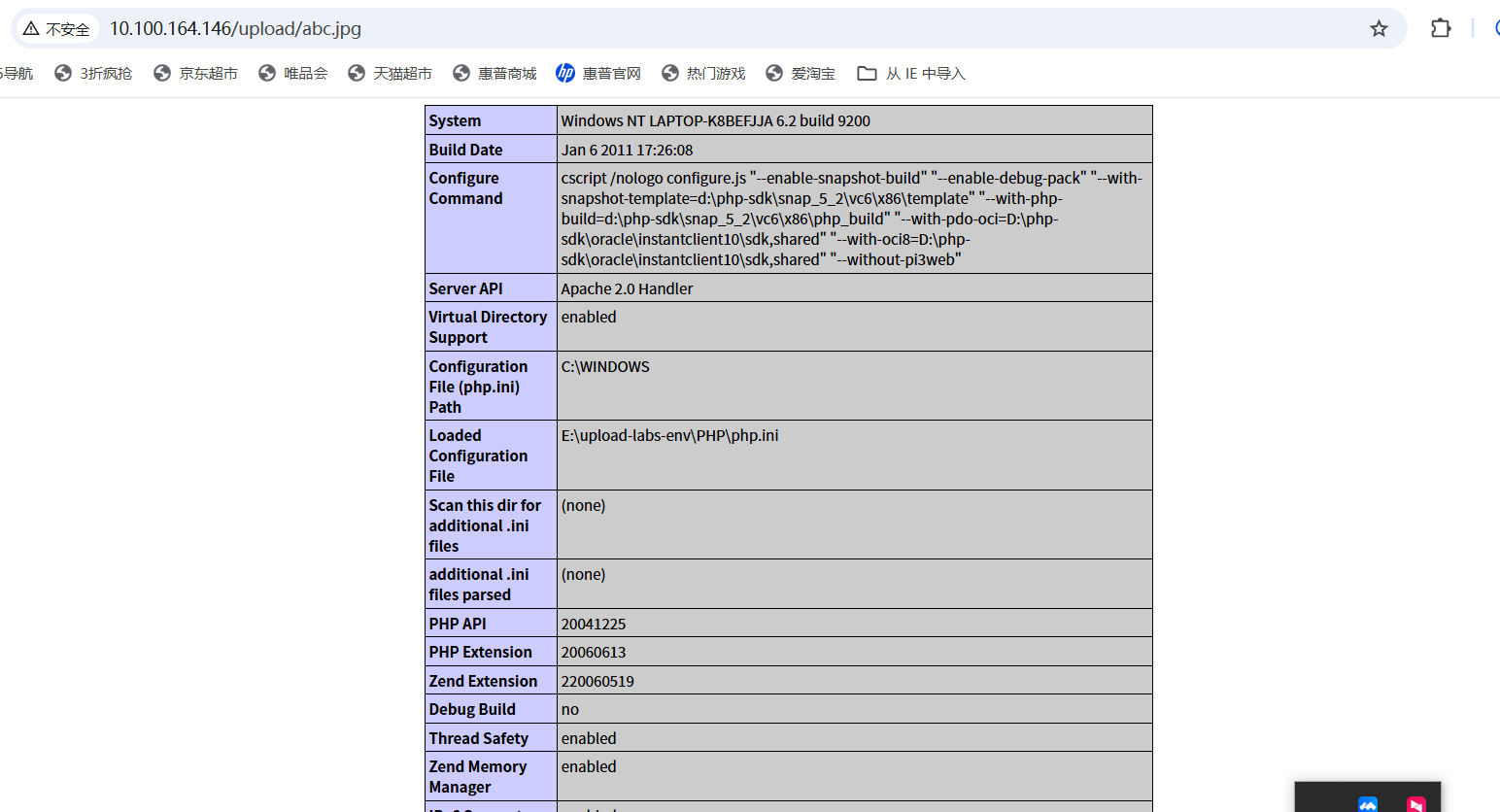Open the 天猫超市 bookmark

point(390,73)
